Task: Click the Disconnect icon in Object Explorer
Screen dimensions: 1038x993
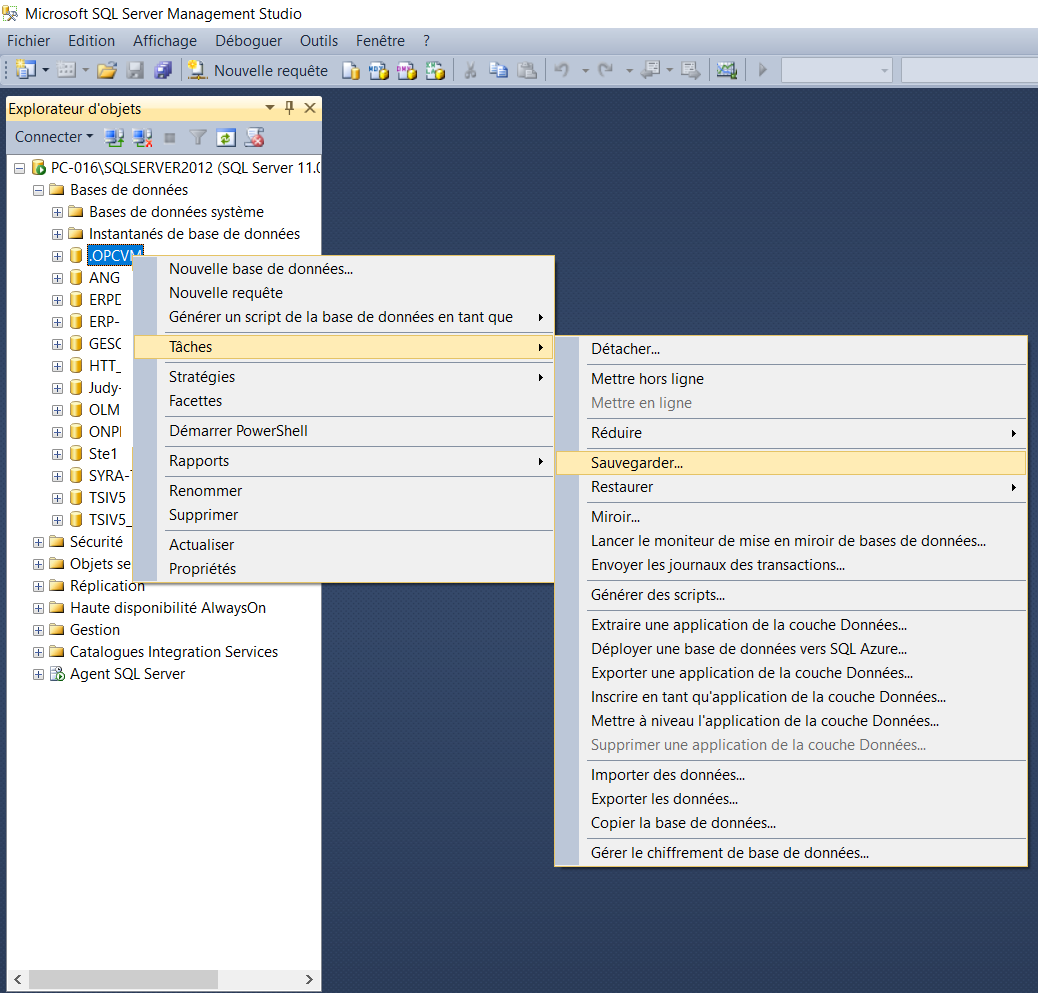Action: click(x=142, y=138)
